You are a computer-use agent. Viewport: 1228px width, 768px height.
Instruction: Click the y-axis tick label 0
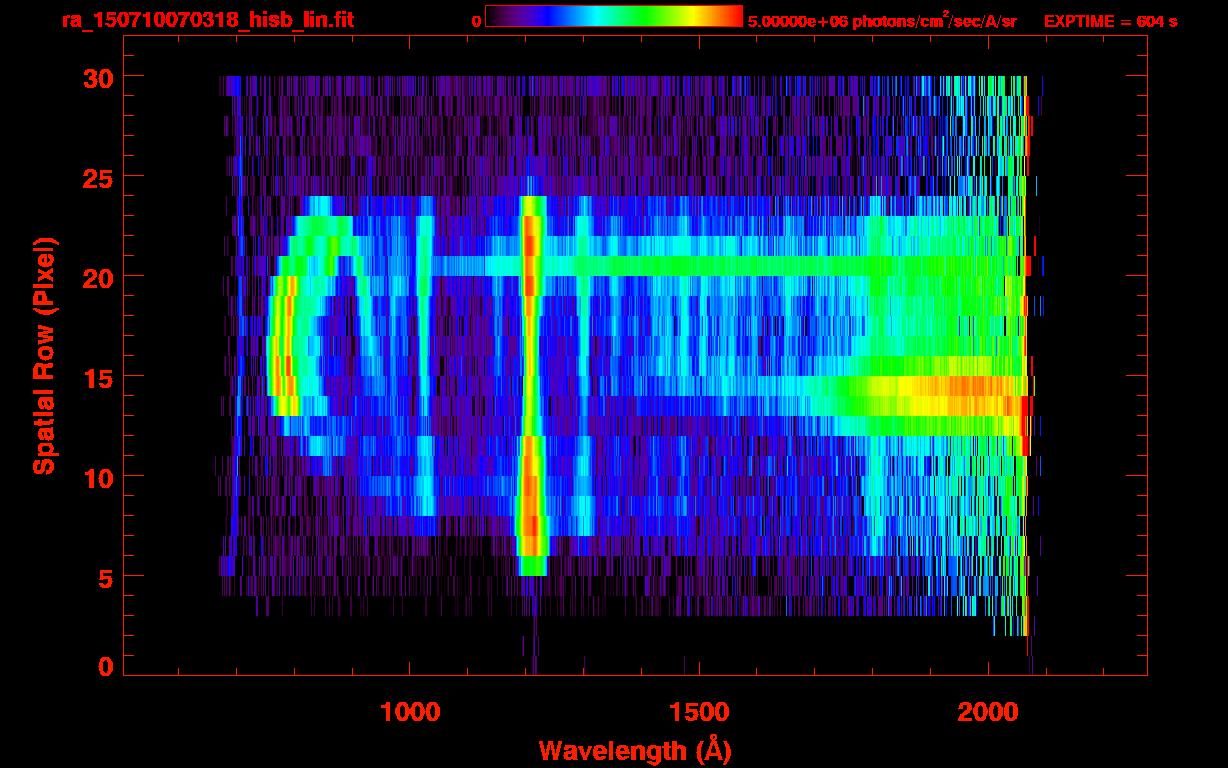point(105,666)
